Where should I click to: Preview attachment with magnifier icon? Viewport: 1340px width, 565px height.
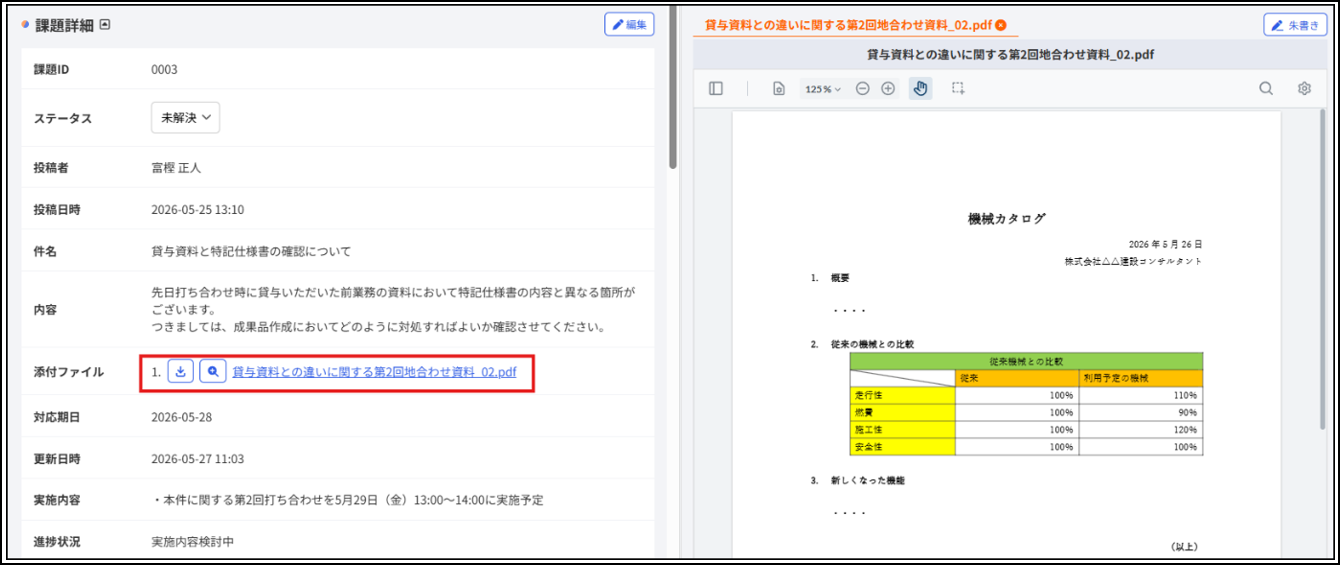(x=212, y=371)
